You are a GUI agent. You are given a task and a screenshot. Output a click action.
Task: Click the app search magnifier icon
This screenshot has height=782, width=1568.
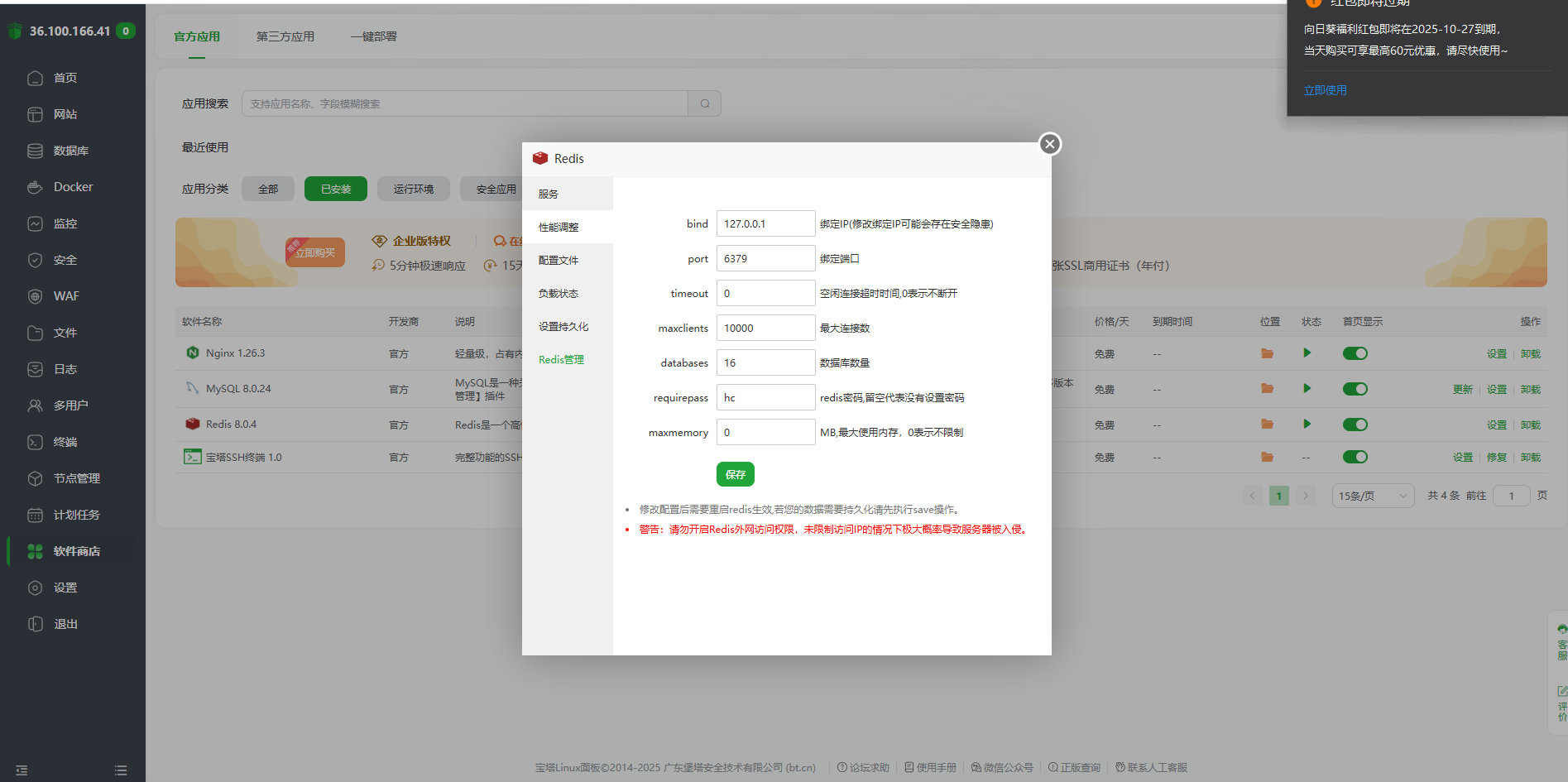[704, 103]
